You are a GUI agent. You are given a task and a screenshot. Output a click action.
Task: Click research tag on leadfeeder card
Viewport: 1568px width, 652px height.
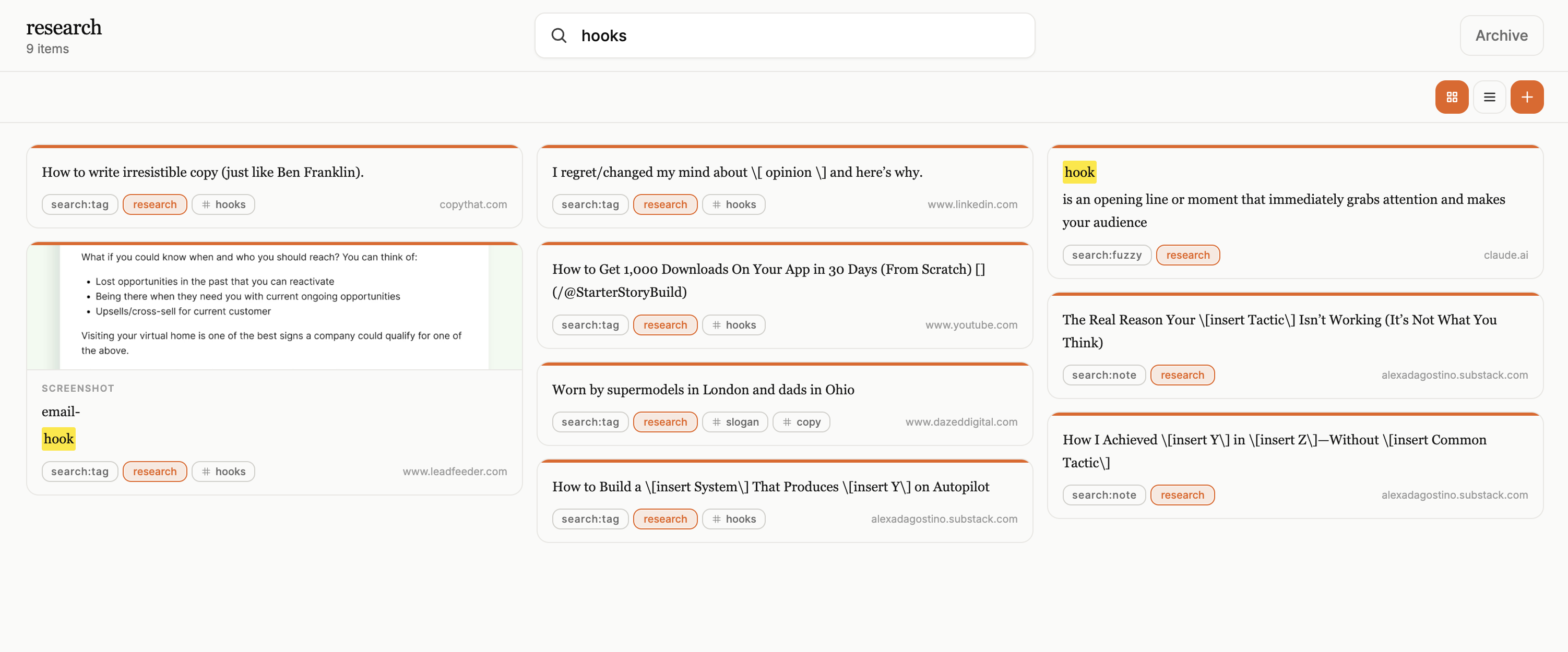pyautogui.click(x=155, y=472)
